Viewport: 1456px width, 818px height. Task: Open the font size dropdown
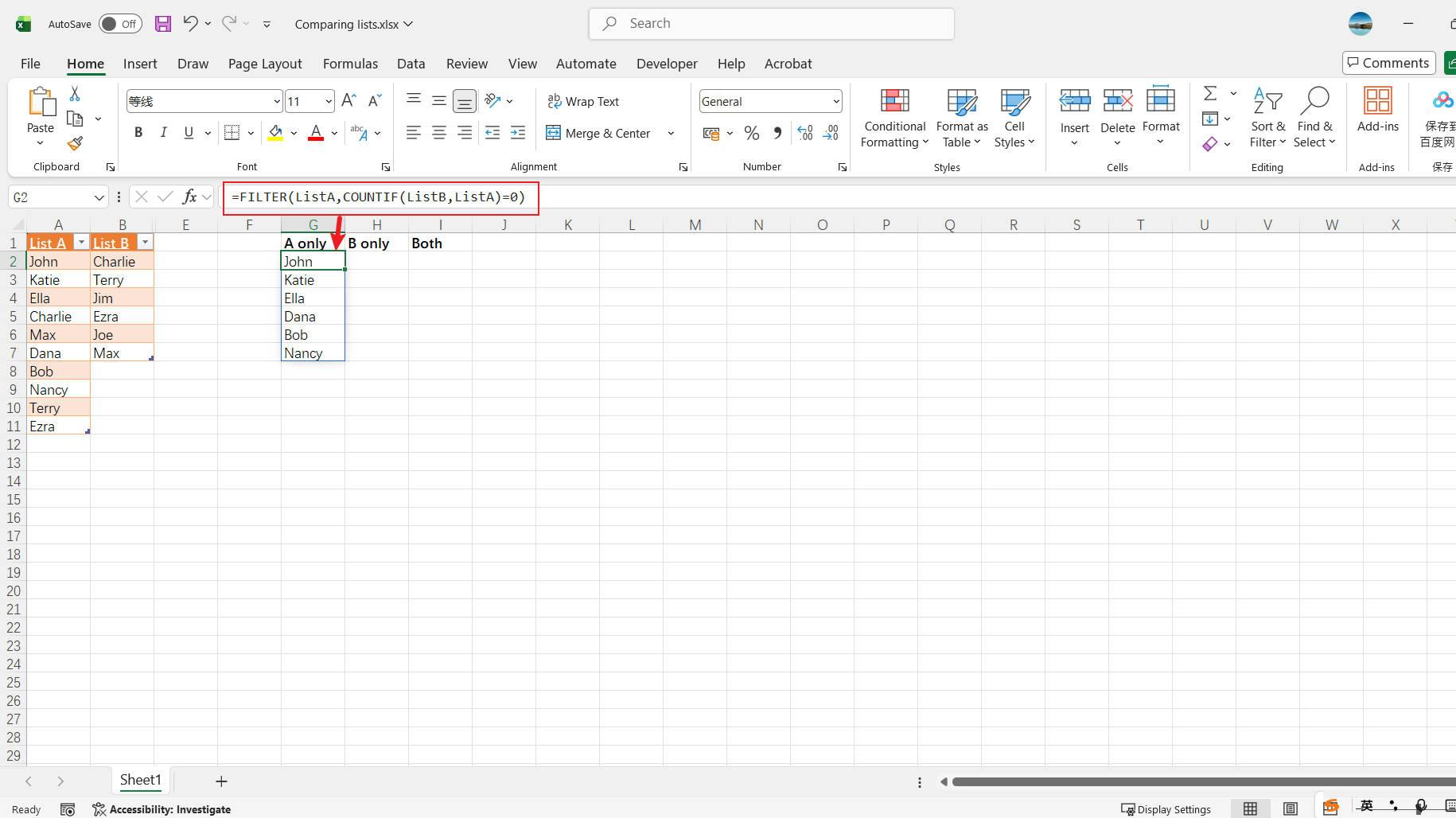(x=329, y=101)
